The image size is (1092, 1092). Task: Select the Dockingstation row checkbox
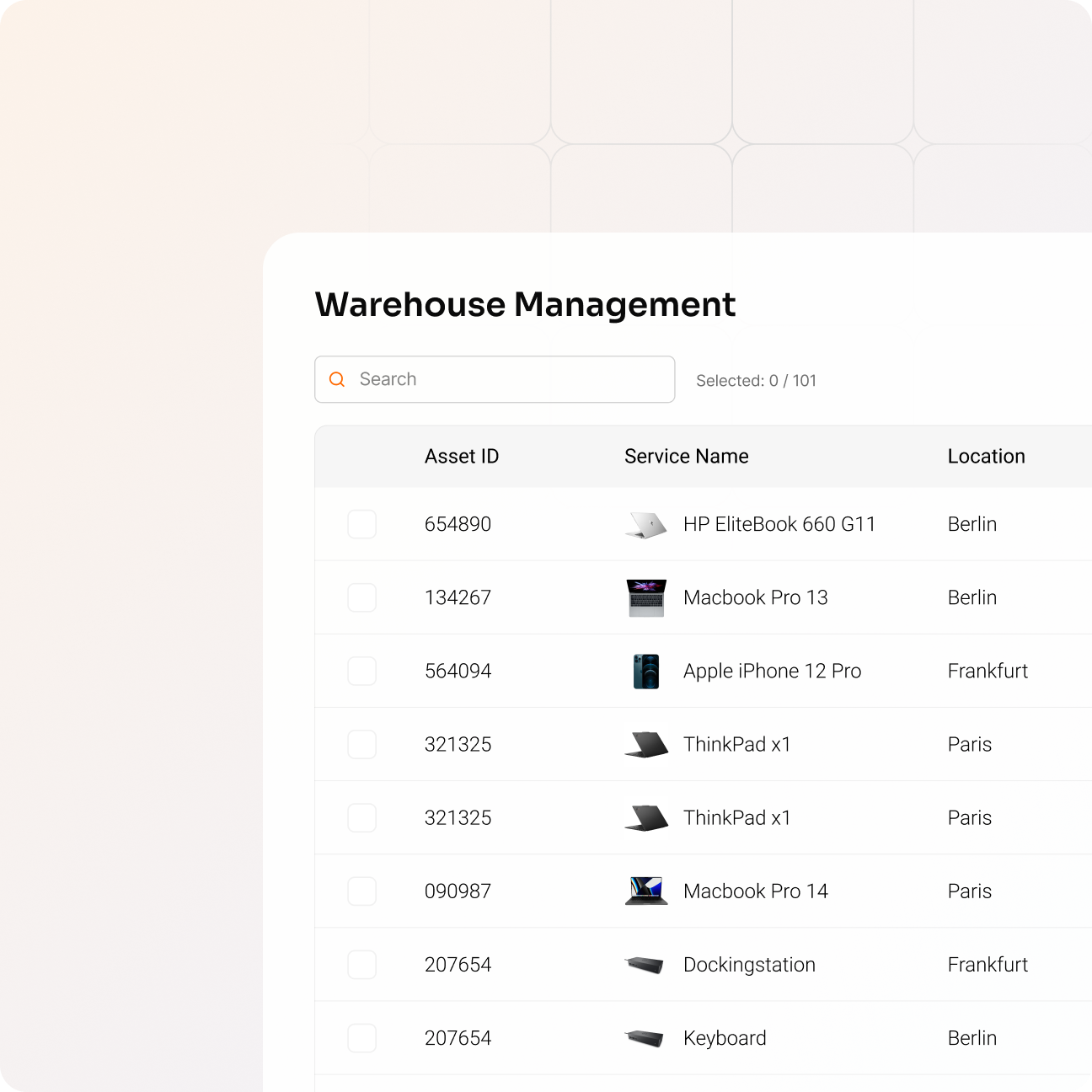(x=362, y=964)
